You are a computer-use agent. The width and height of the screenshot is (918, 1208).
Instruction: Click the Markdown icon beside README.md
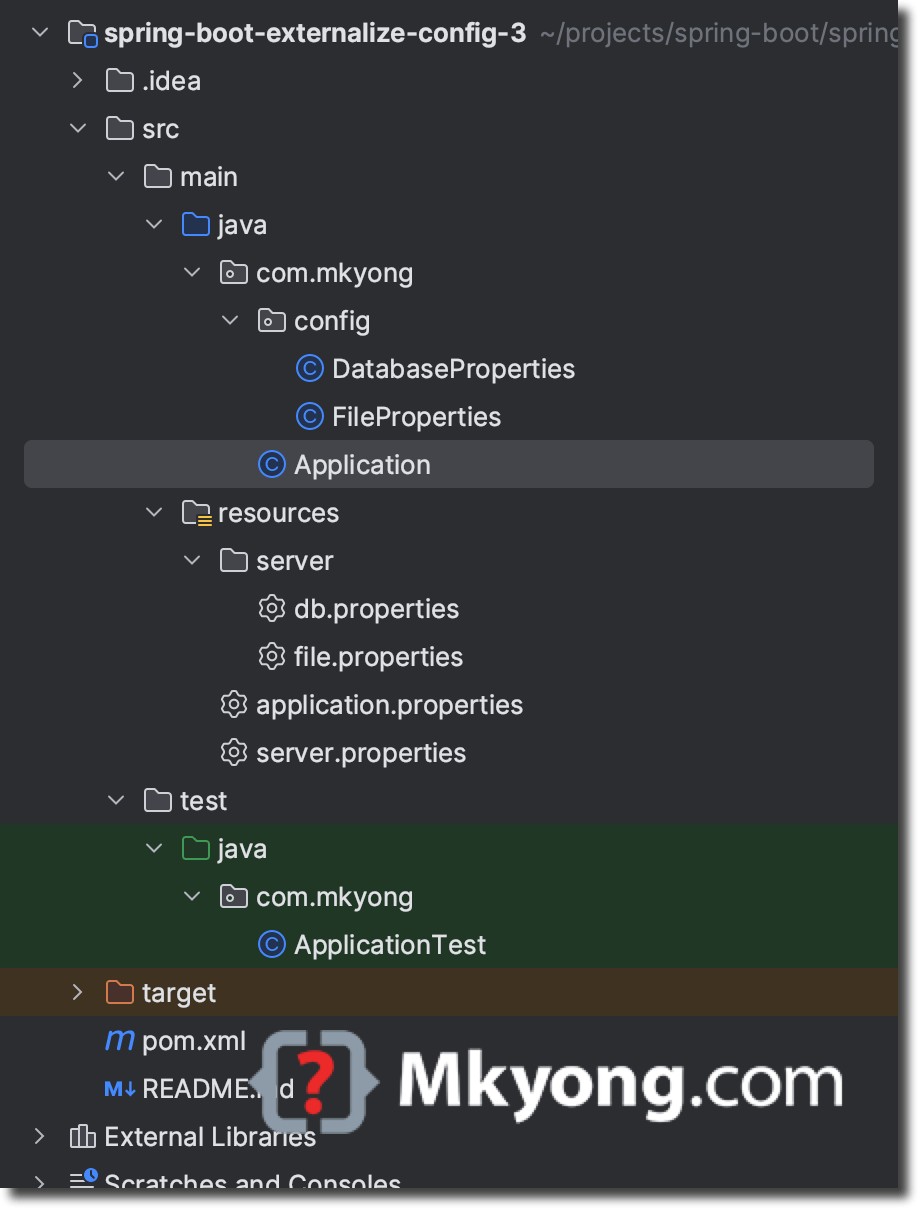pos(119,1088)
